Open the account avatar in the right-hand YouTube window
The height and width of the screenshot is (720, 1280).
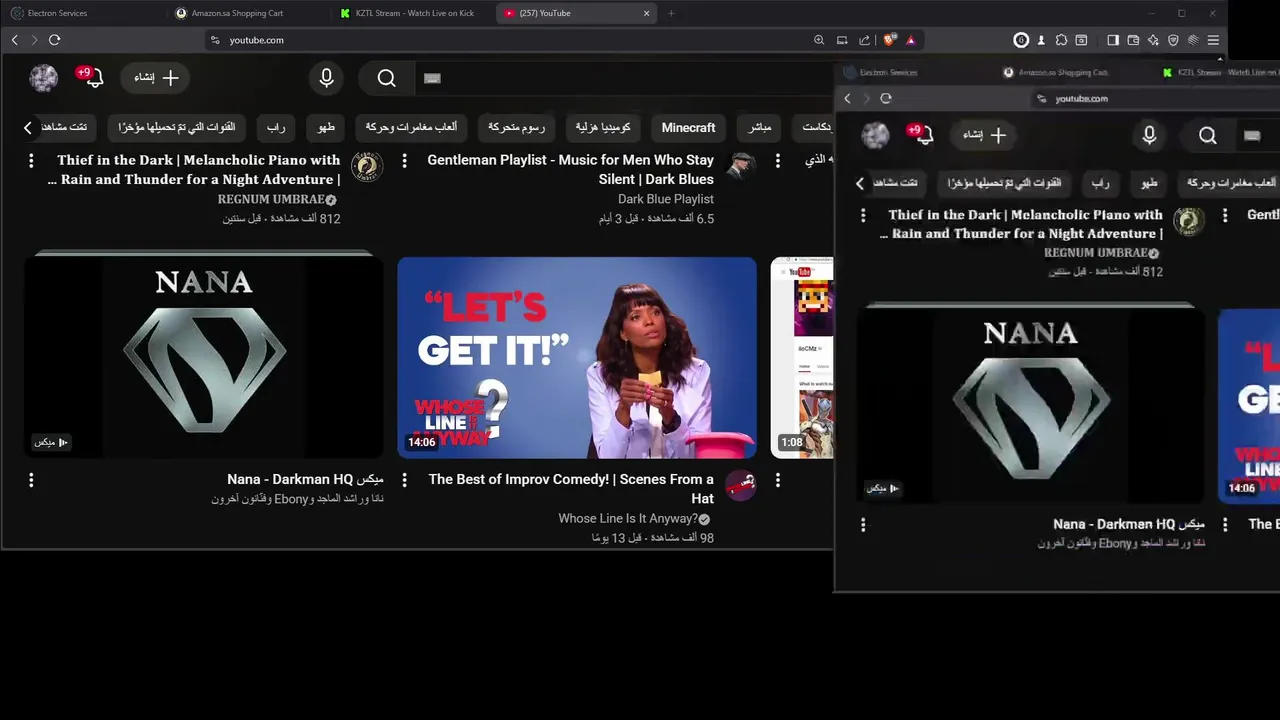[x=876, y=135]
